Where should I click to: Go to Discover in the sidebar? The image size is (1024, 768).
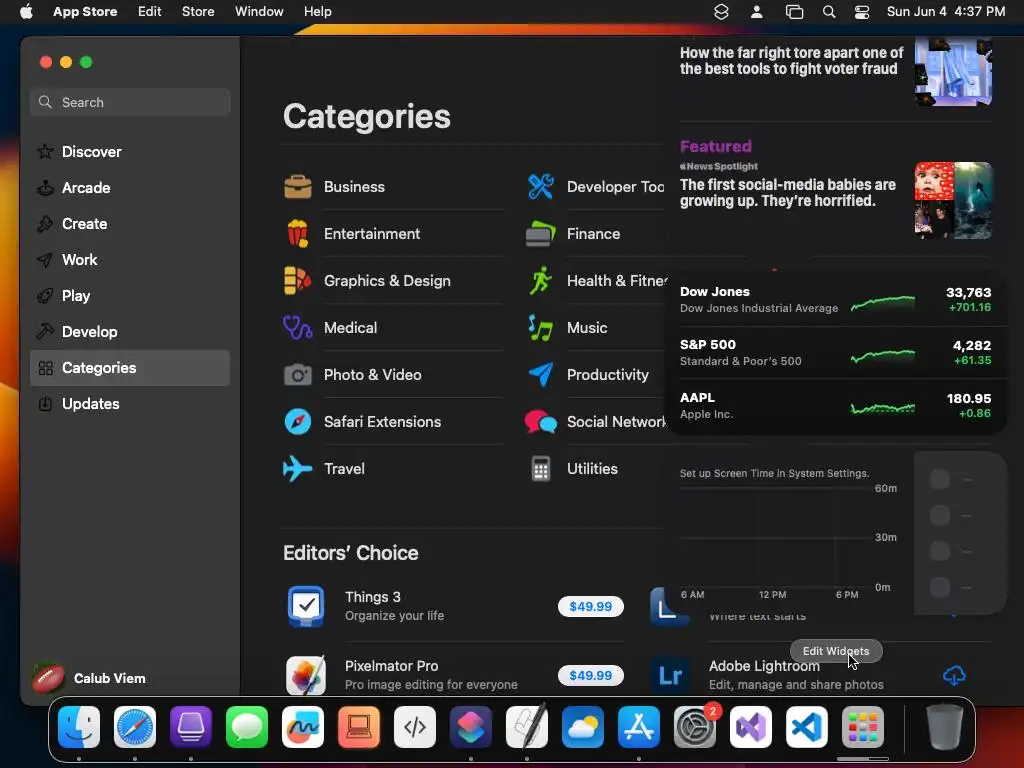click(130, 152)
